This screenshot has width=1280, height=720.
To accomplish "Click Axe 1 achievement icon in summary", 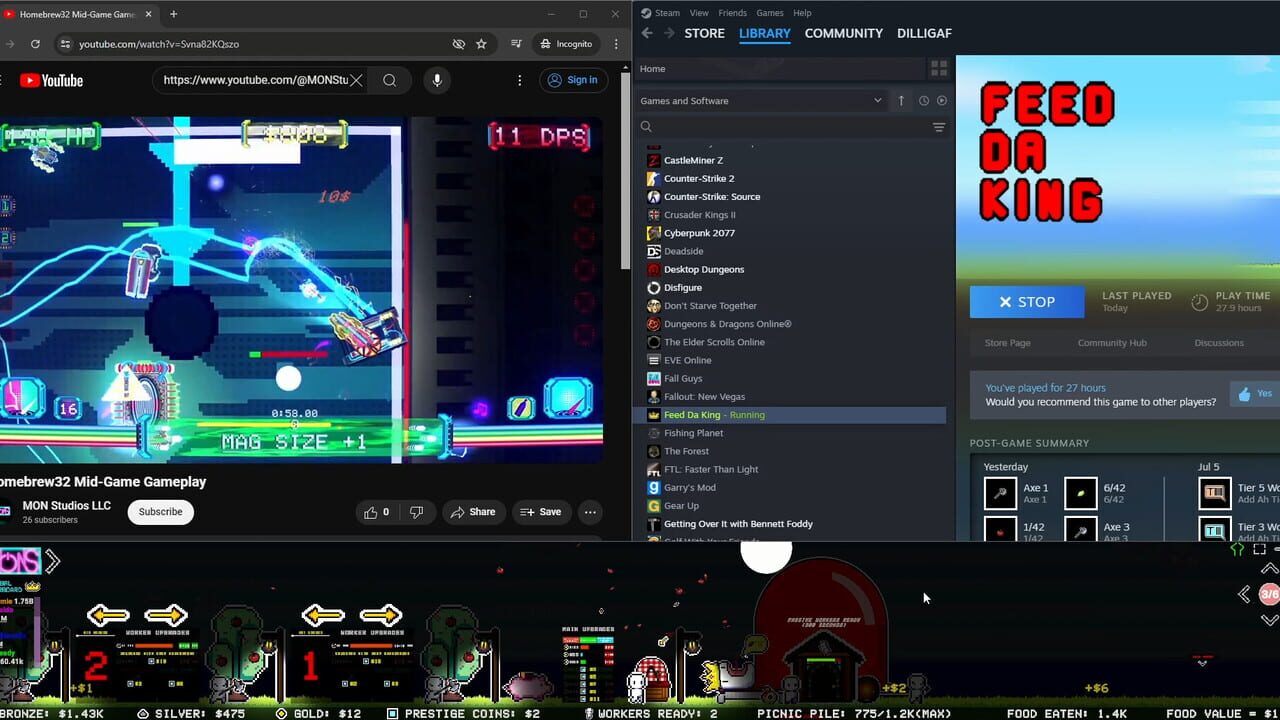I will pyautogui.click(x=1000, y=493).
